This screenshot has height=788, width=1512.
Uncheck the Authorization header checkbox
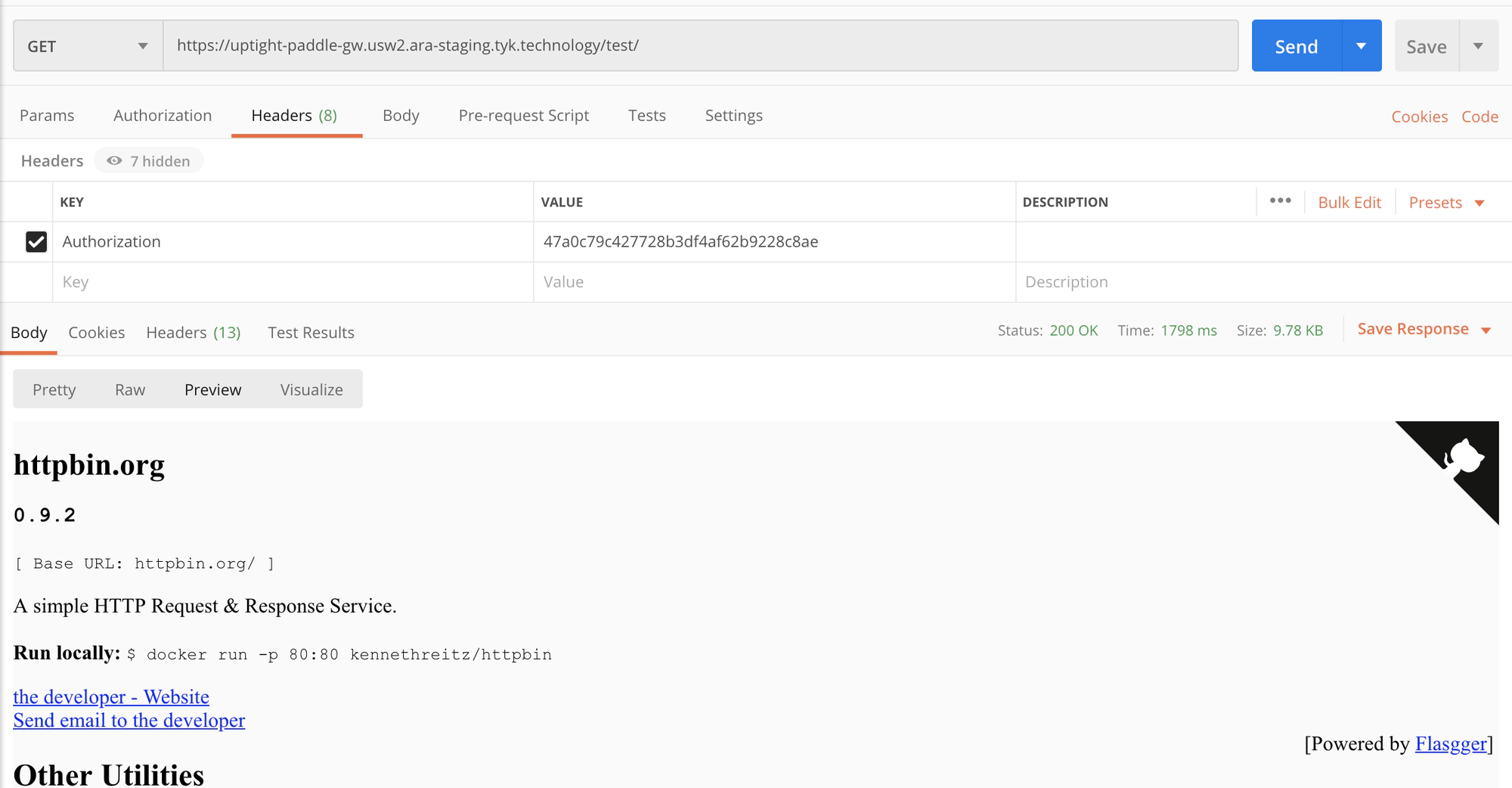pyautogui.click(x=36, y=242)
